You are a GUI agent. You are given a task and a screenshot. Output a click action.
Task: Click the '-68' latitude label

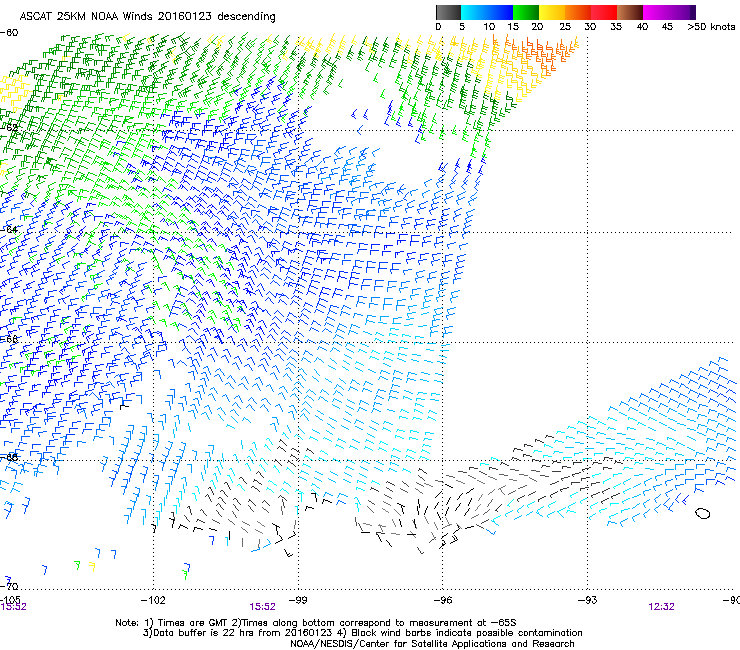[x=9, y=457]
